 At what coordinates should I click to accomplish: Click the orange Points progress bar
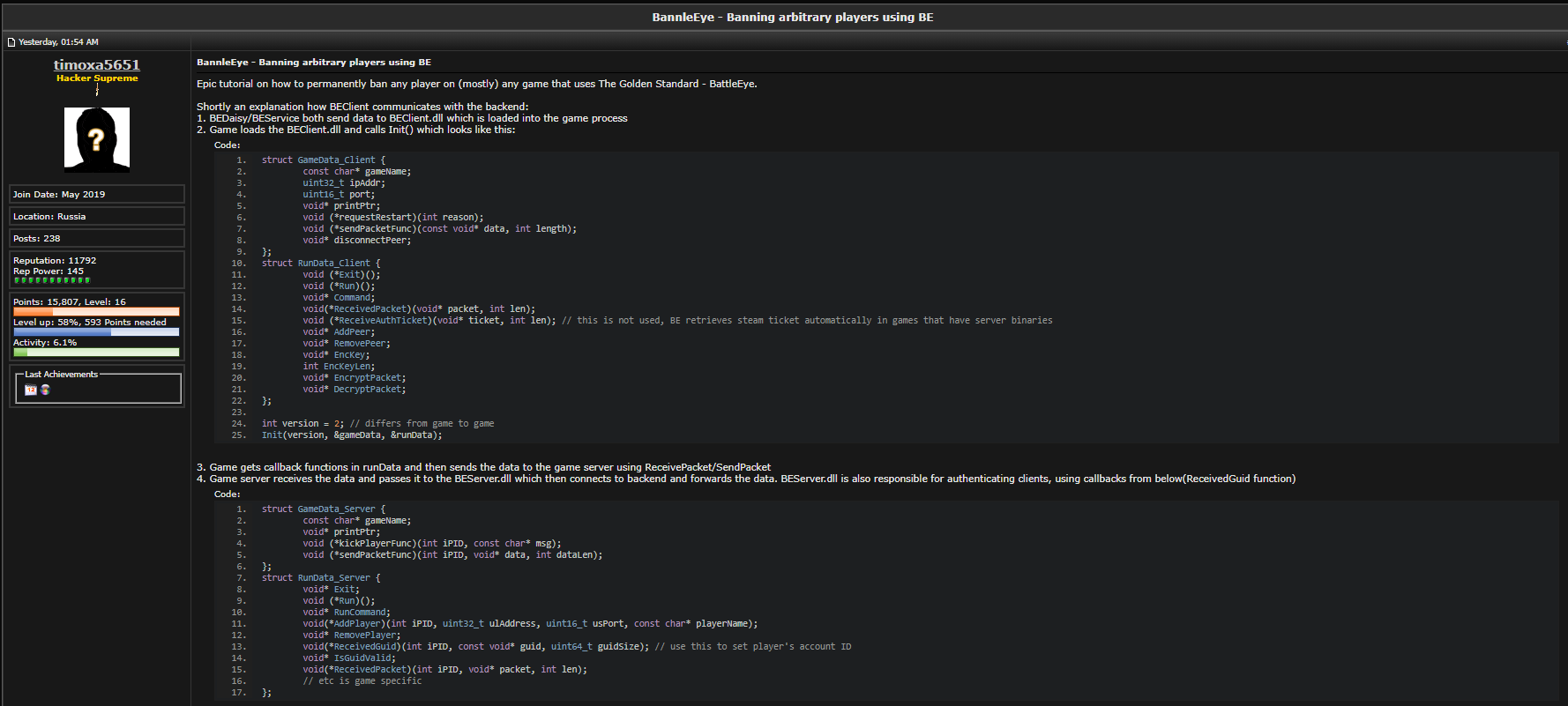(x=96, y=311)
